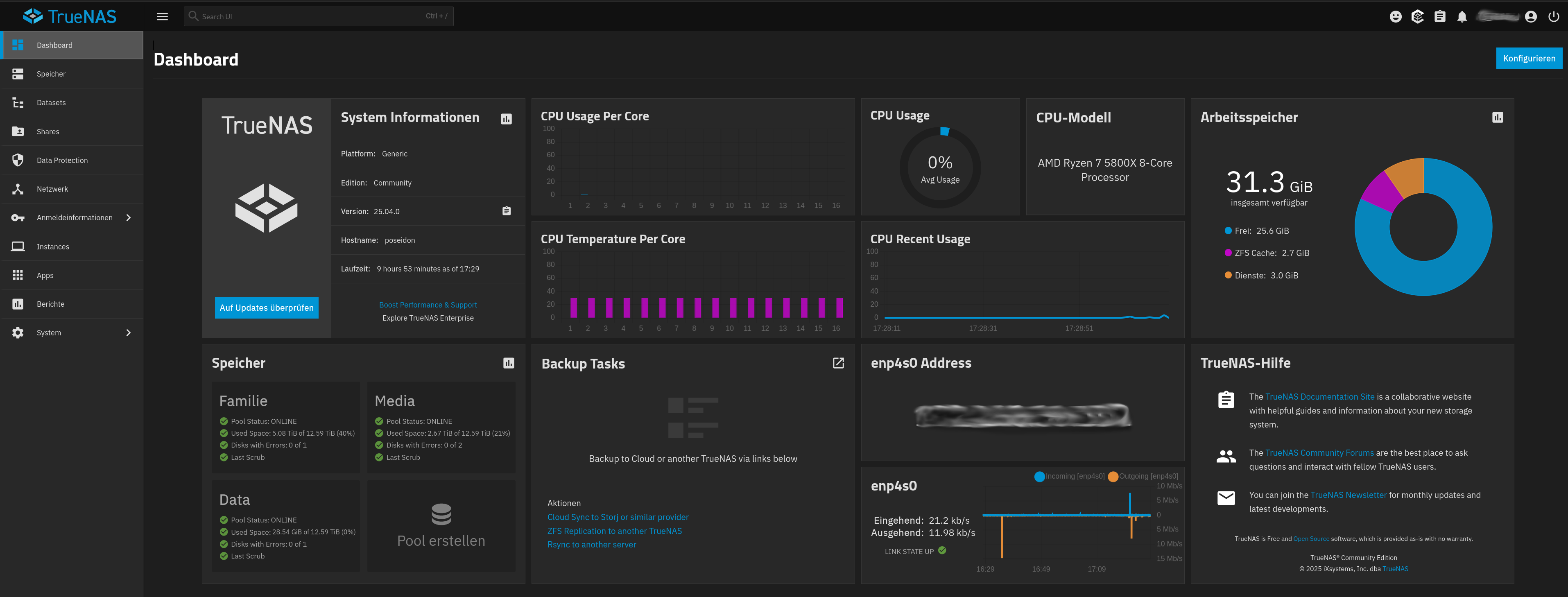Image resolution: width=1568 pixels, height=597 pixels.
Task: Go to Speicher in sidebar
Action: (x=72, y=74)
